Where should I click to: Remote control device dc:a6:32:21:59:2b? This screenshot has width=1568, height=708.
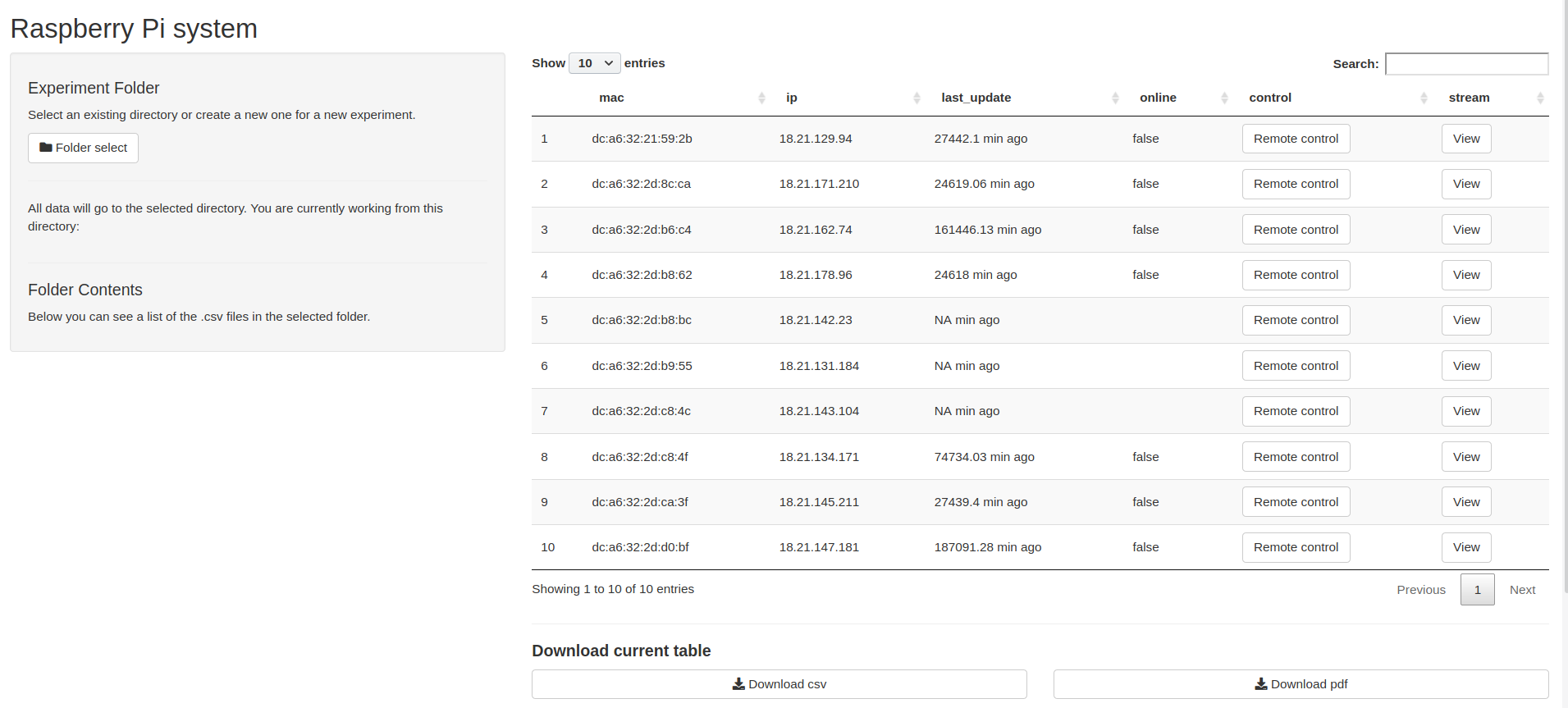1296,139
